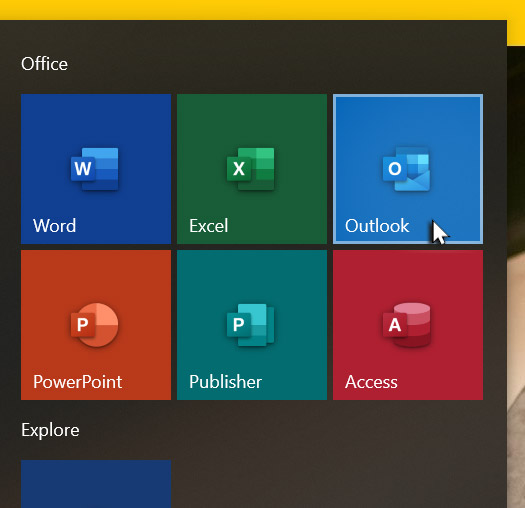Open the Publisher tile

(252, 325)
